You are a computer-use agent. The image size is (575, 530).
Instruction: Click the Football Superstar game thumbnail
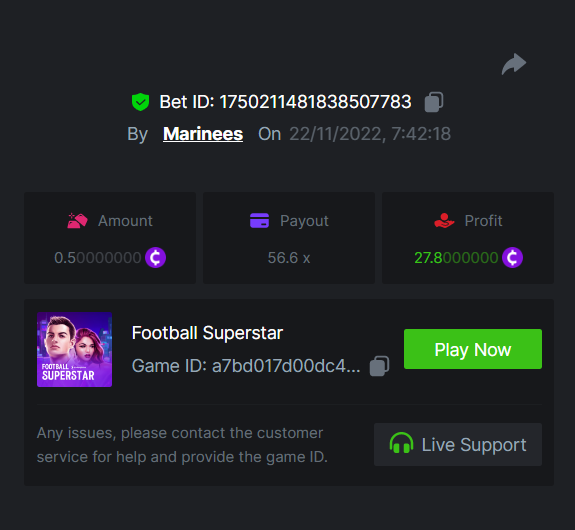74,350
